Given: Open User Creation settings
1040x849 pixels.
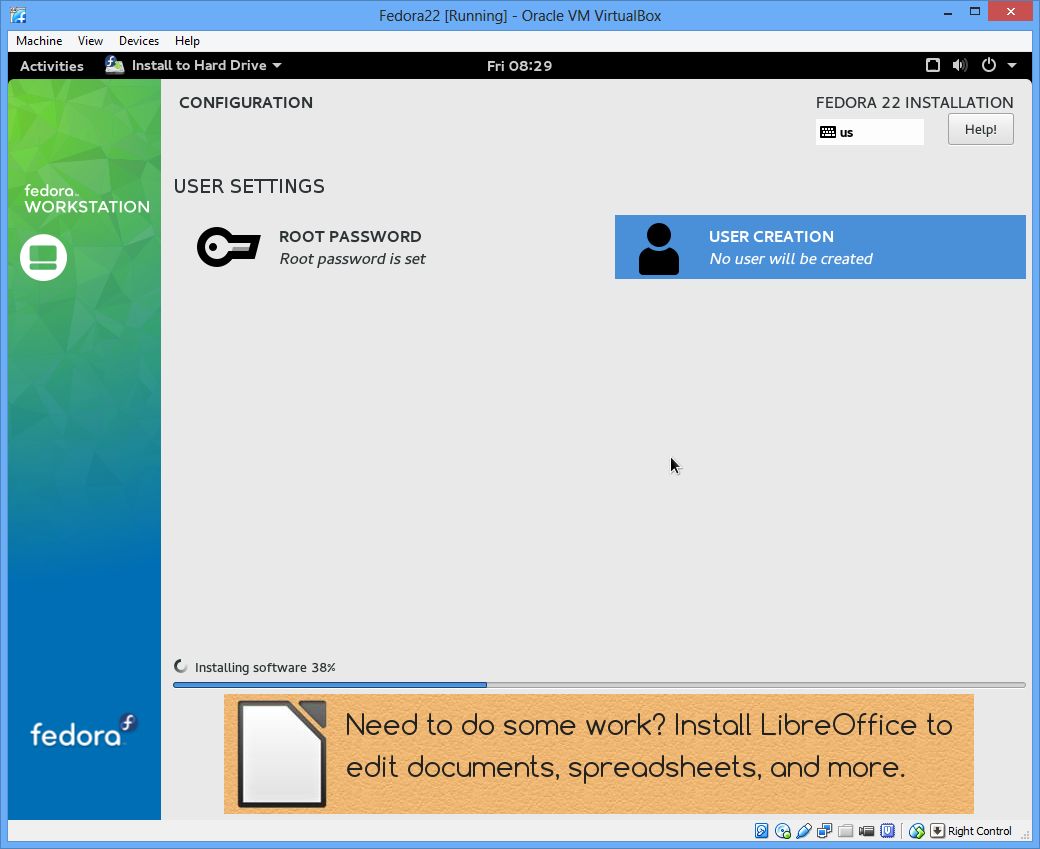Looking at the screenshot, I should (x=820, y=247).
